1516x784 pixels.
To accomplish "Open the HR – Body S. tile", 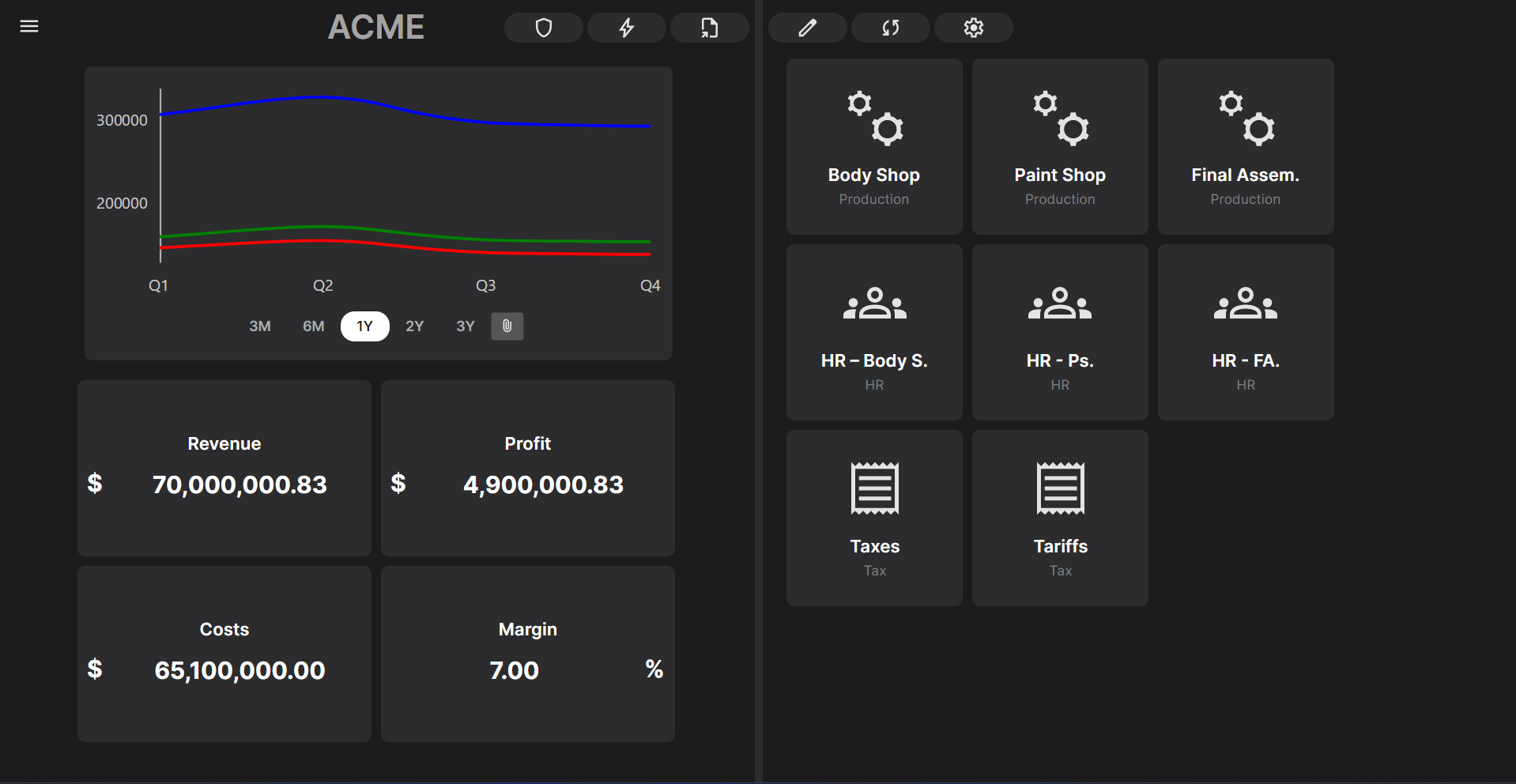I will [x=874, y=333].
